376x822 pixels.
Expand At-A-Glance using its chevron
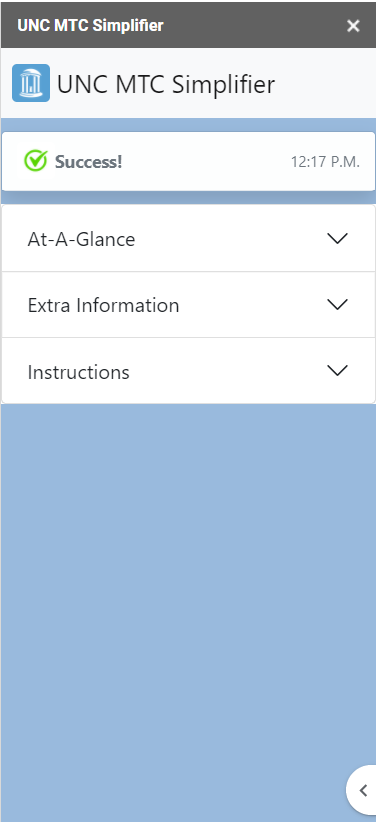coord(337,239)
